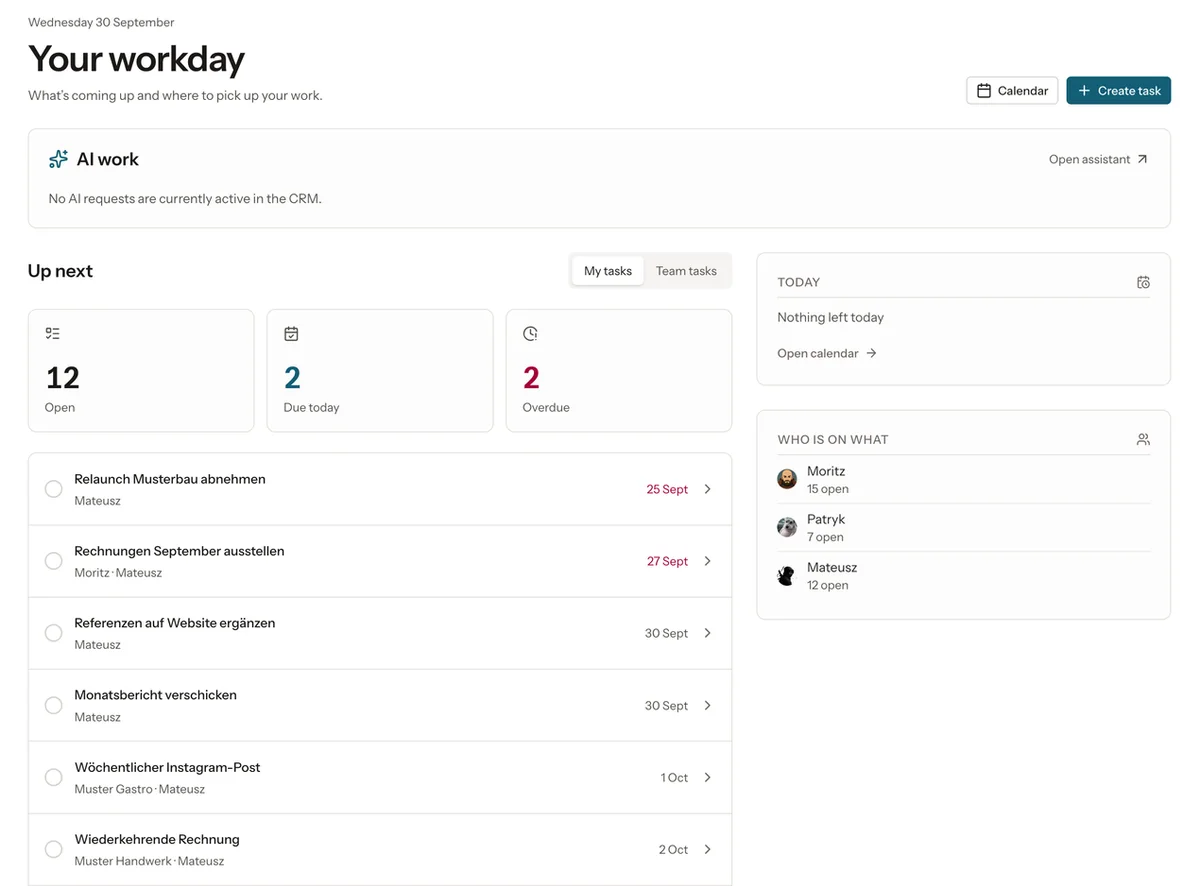Image resolution: width=1200 pixels, height=886 pixels.
Task: Click Mateusz's 12 open count
Action: (828, 585)
